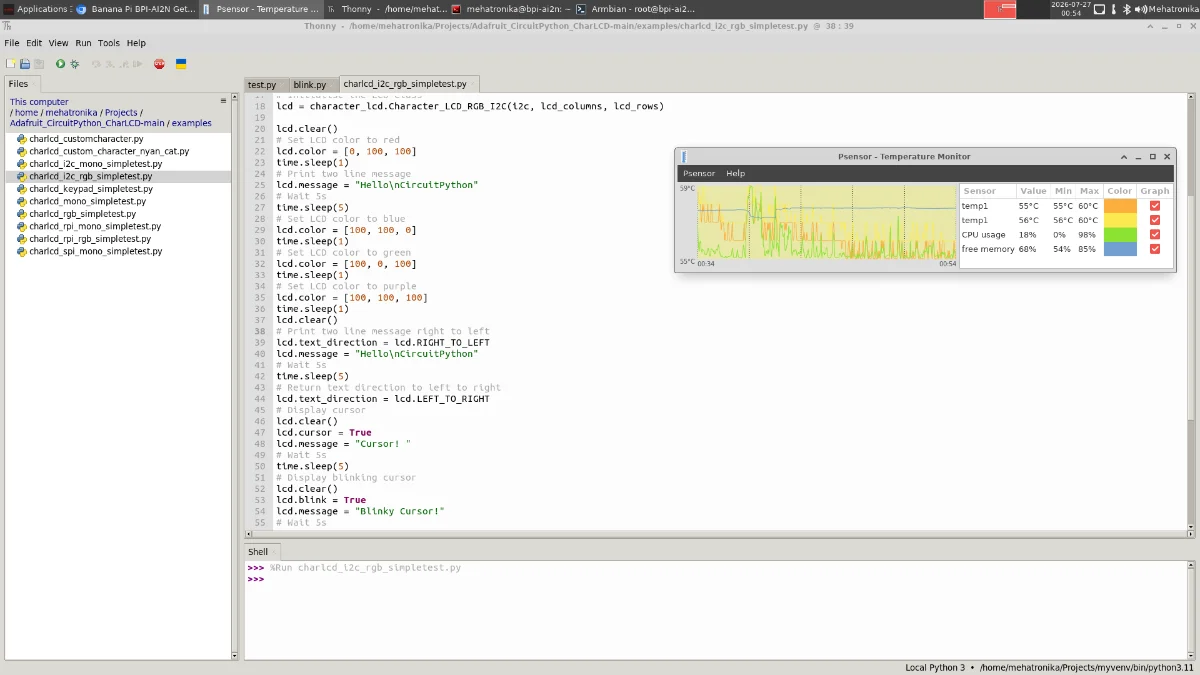Viewport: 1200px width, 675px height.
Task: Change the green CPU usage color swatch
Action: 1120,235
